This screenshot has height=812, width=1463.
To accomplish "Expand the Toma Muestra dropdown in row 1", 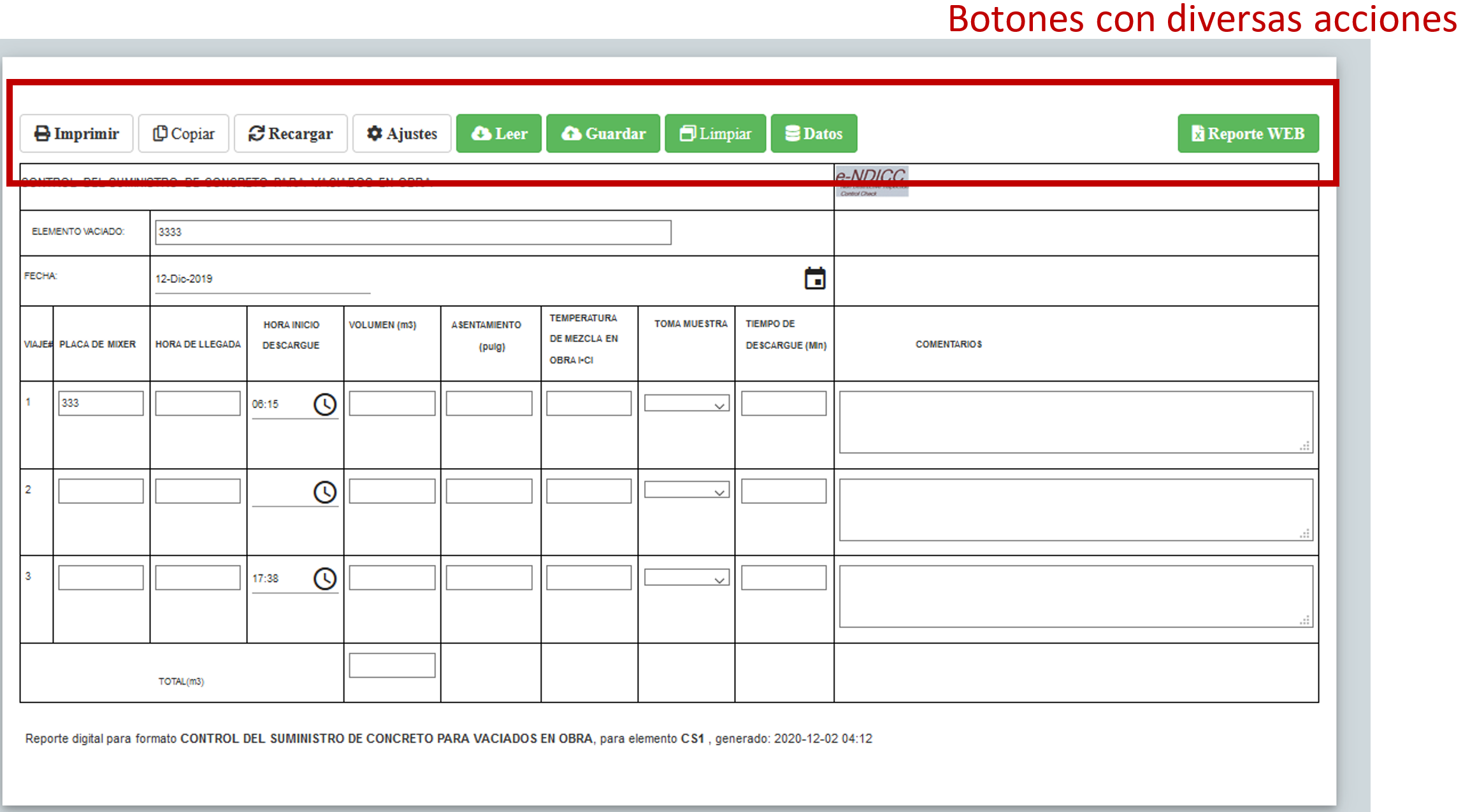I will [686, 404].
